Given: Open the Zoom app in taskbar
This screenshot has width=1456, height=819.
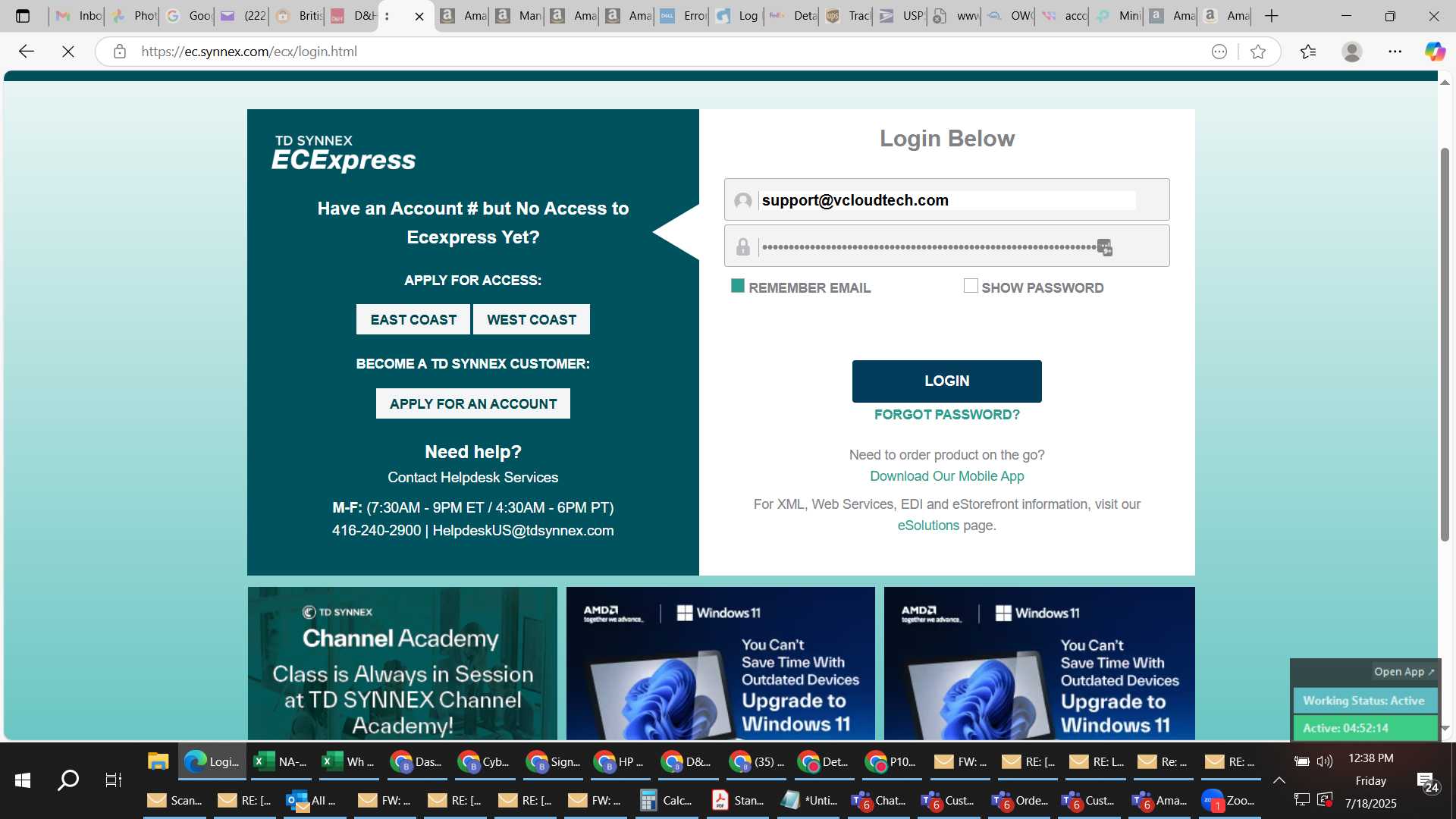Looking at the screenshot, I should 1229,800.
